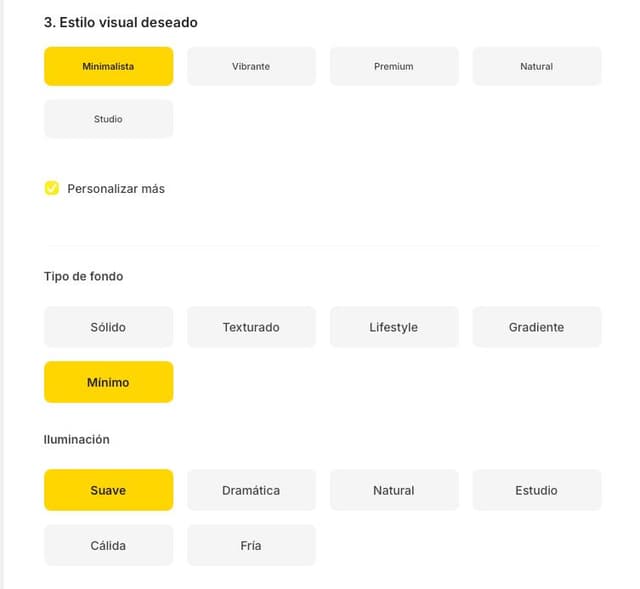Choose Mínimo background type

(x=108, y=382)
